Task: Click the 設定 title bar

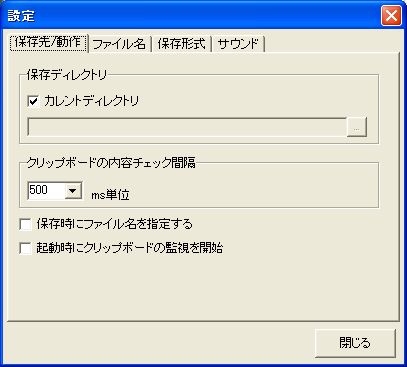Action: tap(193, 15)
